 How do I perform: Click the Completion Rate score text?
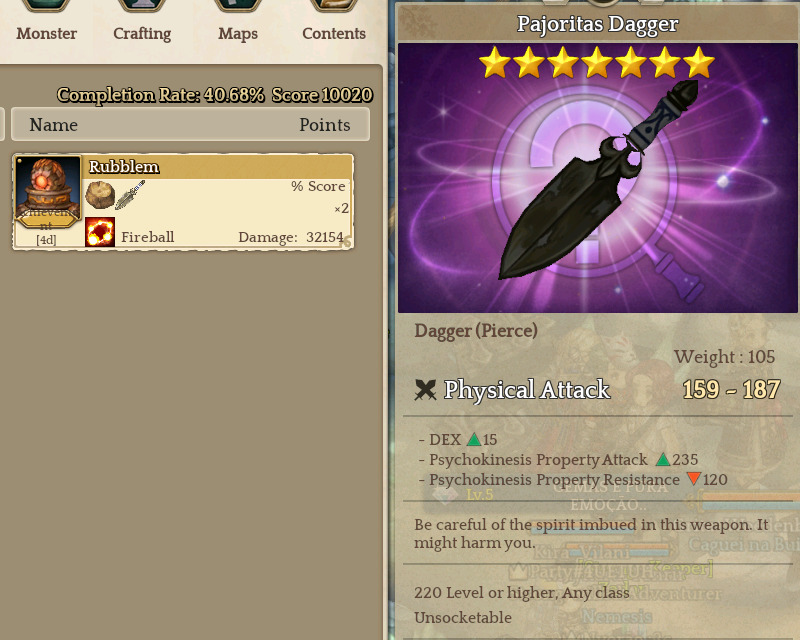point(215,95)
